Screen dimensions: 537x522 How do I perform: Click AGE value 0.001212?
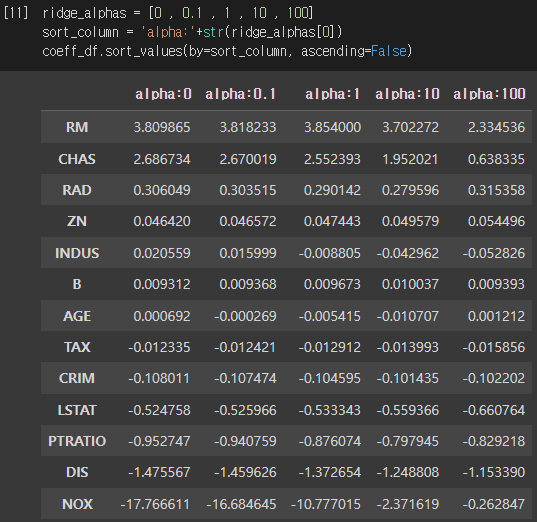click(x=496, y=316)
